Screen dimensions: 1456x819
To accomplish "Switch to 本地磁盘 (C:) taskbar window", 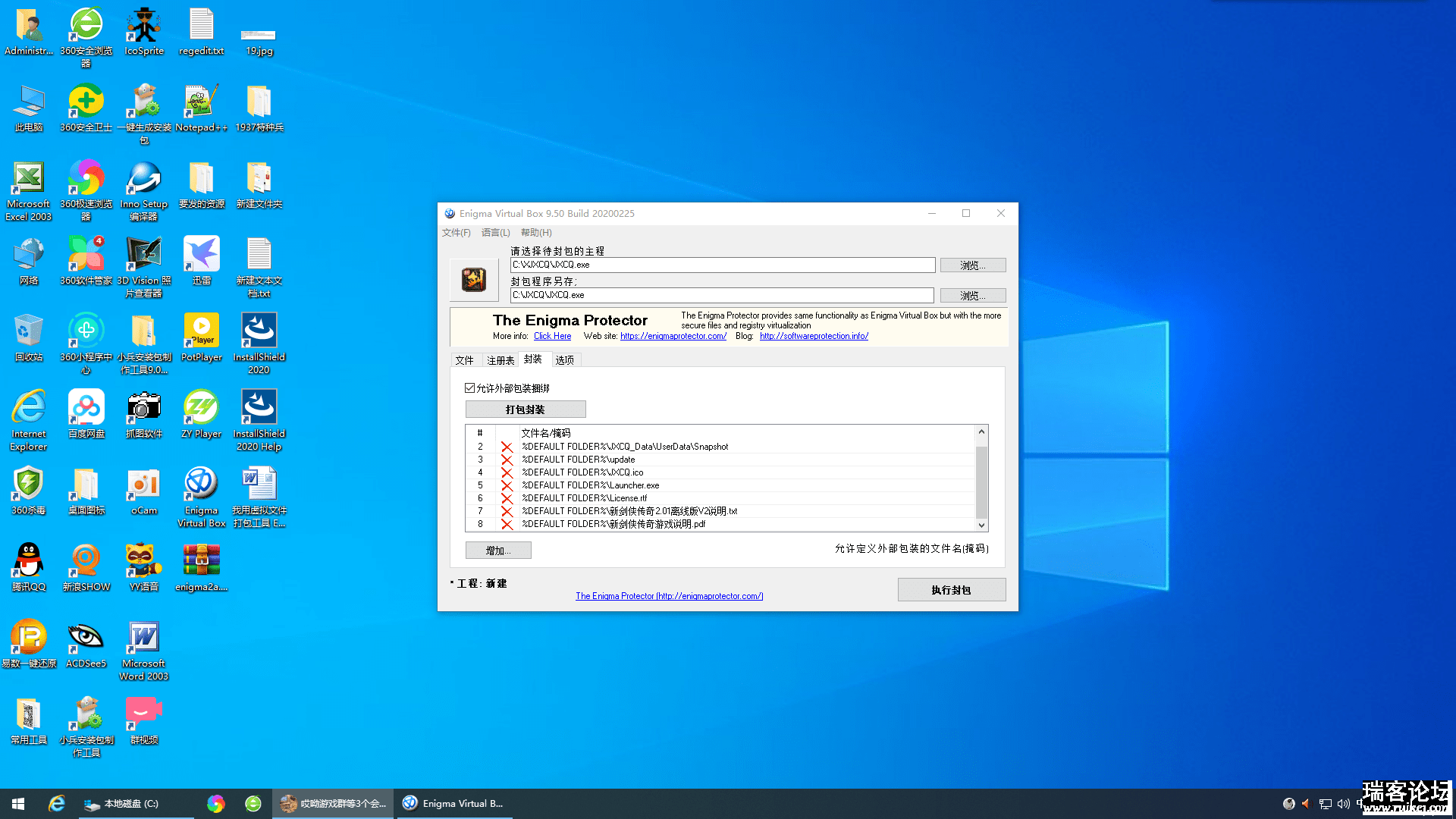I will (136, 804).
